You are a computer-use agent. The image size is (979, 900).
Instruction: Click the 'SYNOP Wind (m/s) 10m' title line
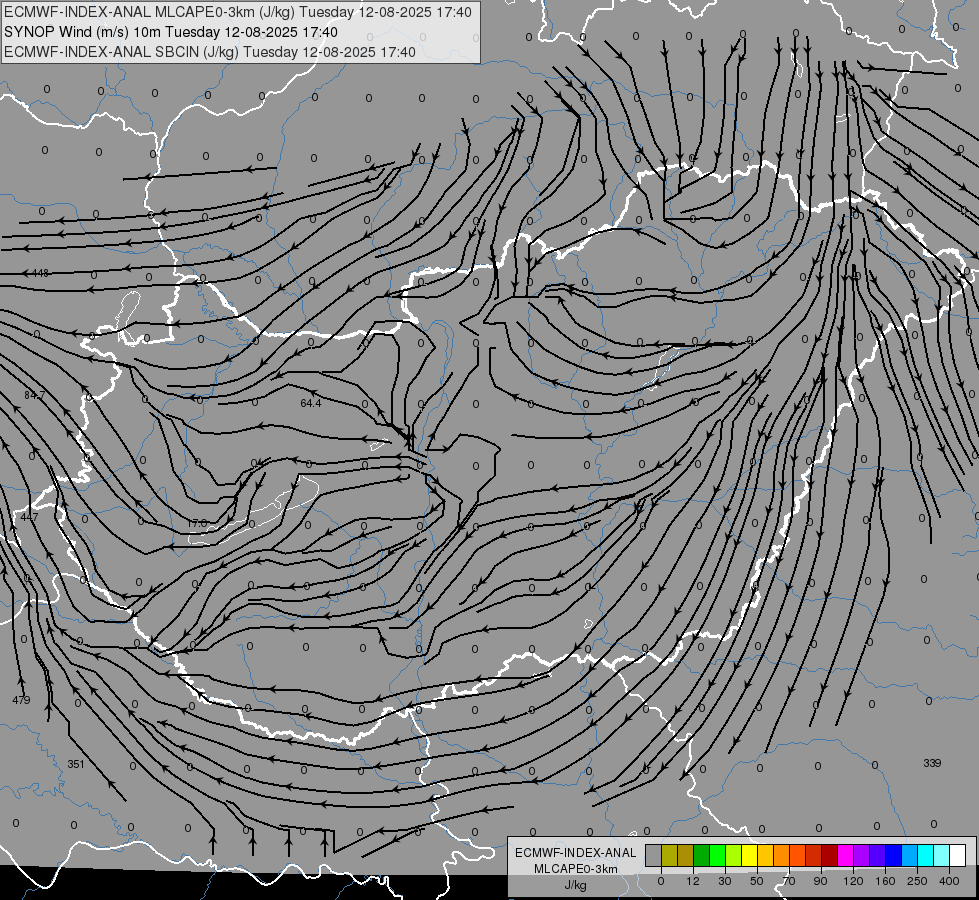pyautogui.click(x=171, y=32)
